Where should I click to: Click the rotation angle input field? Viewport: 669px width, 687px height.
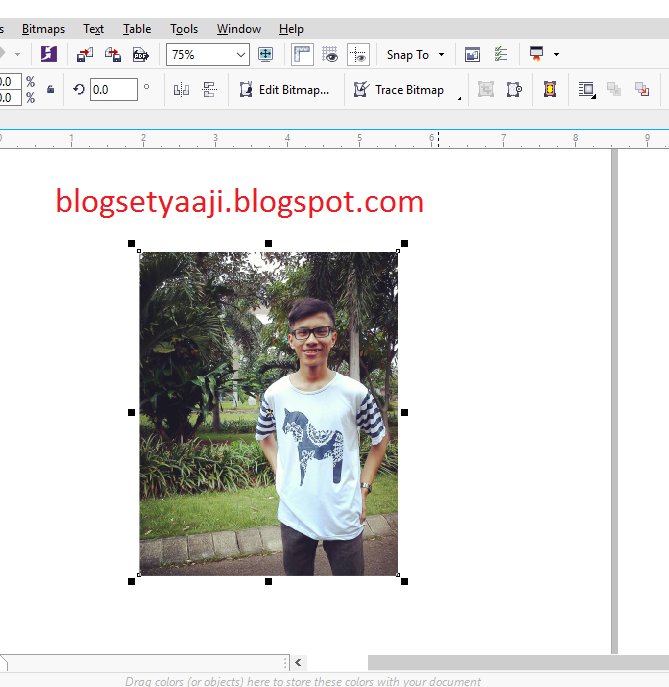pyautogui.click(x=113, y=89)
